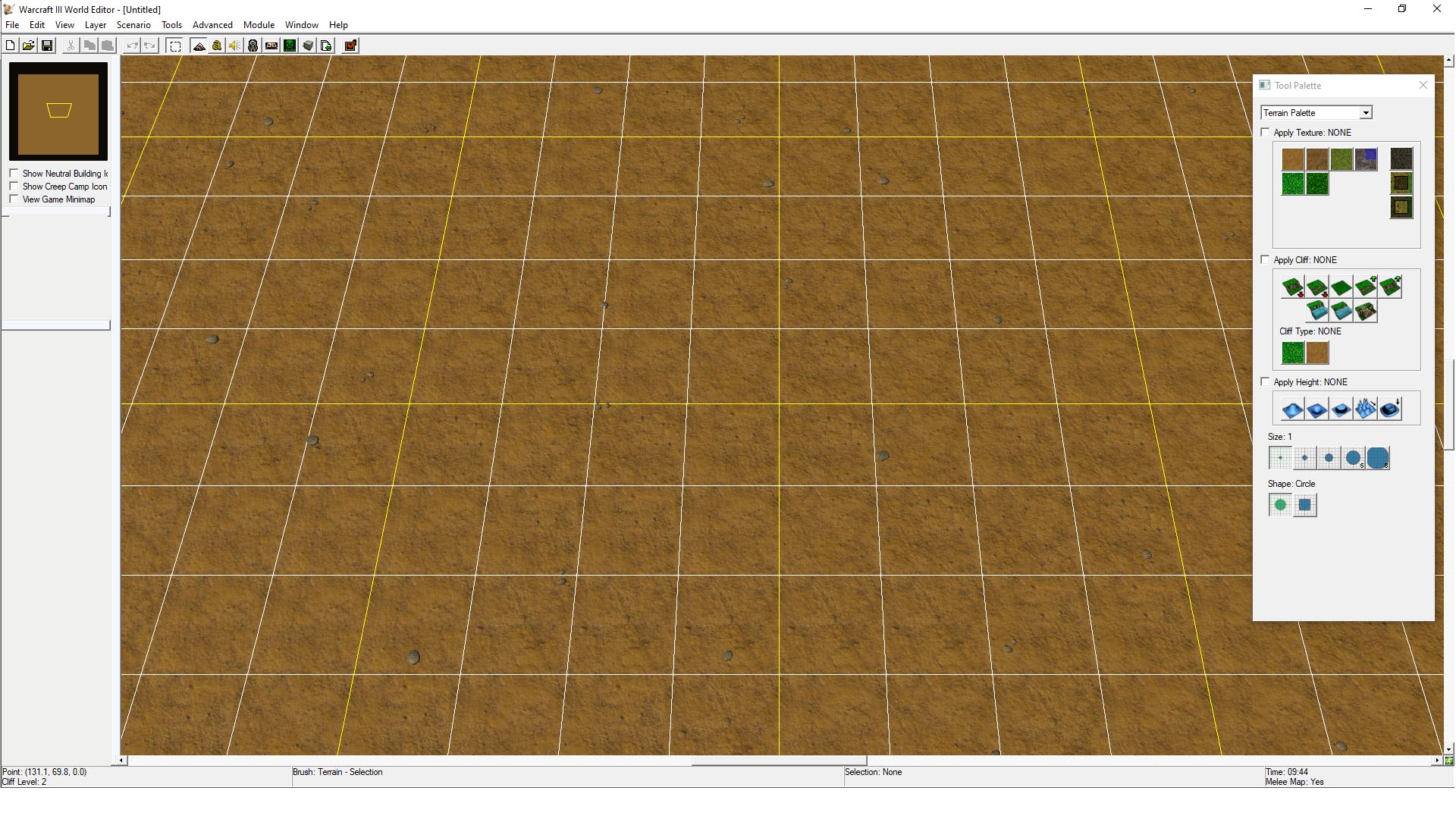
Task: Click the map minimap thumbnail preview
Action: [59, 110]
